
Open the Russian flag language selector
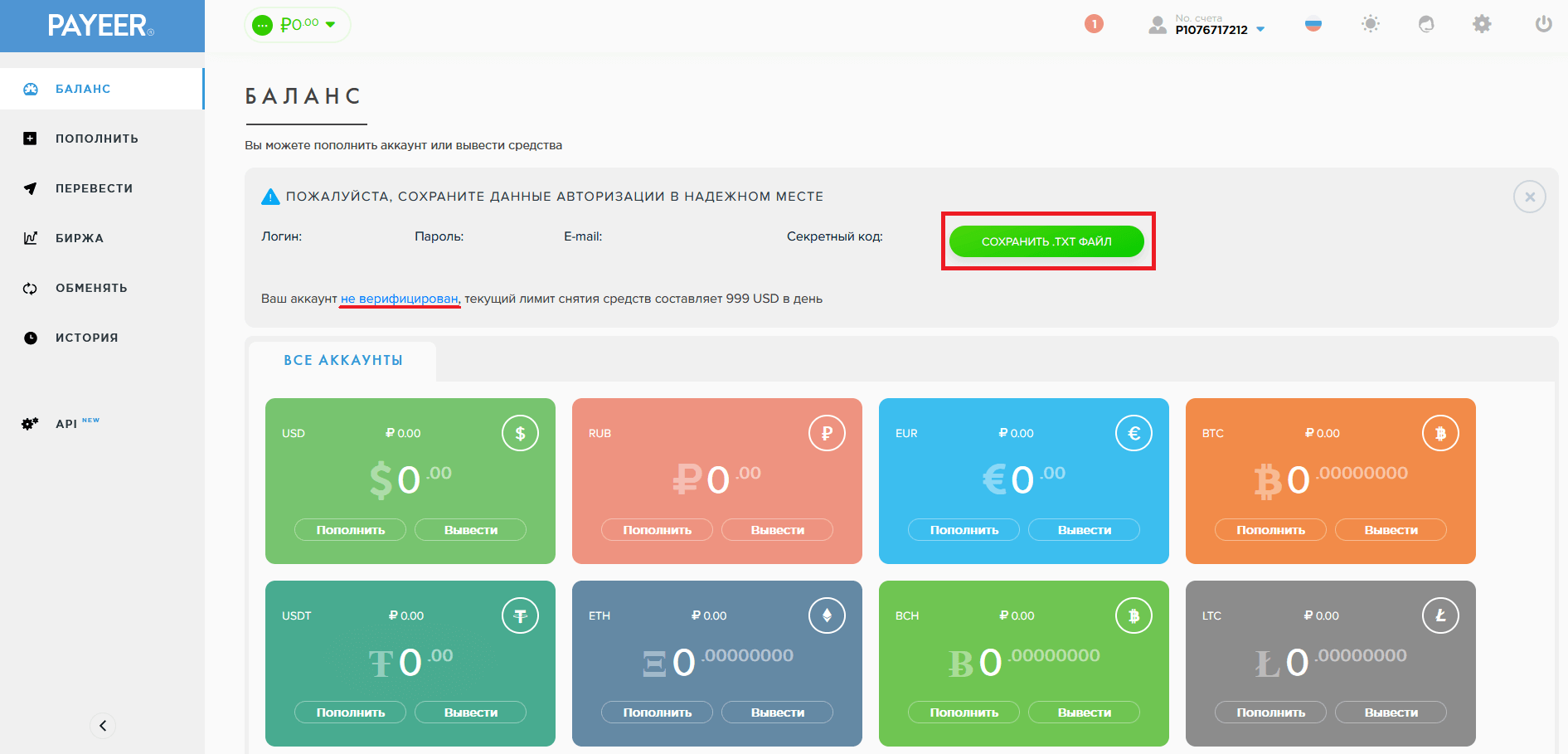tap(1313, 25)
